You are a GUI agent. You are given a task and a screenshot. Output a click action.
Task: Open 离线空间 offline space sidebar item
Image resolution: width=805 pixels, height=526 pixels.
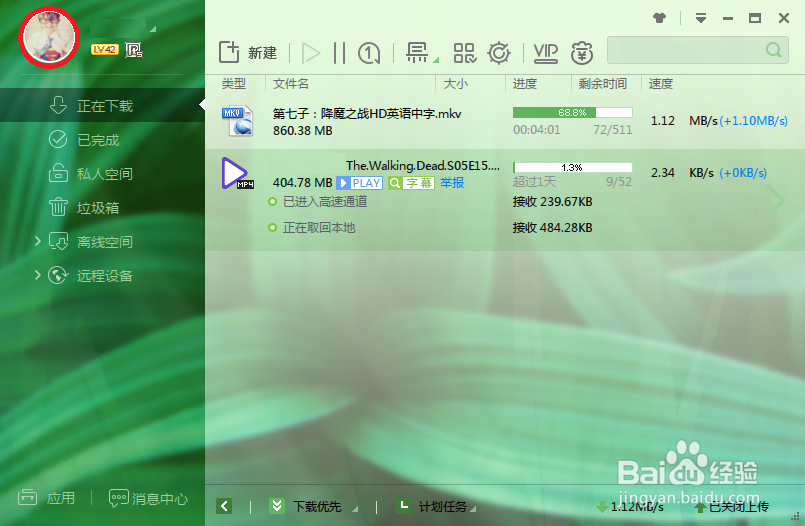coord(102,241)
